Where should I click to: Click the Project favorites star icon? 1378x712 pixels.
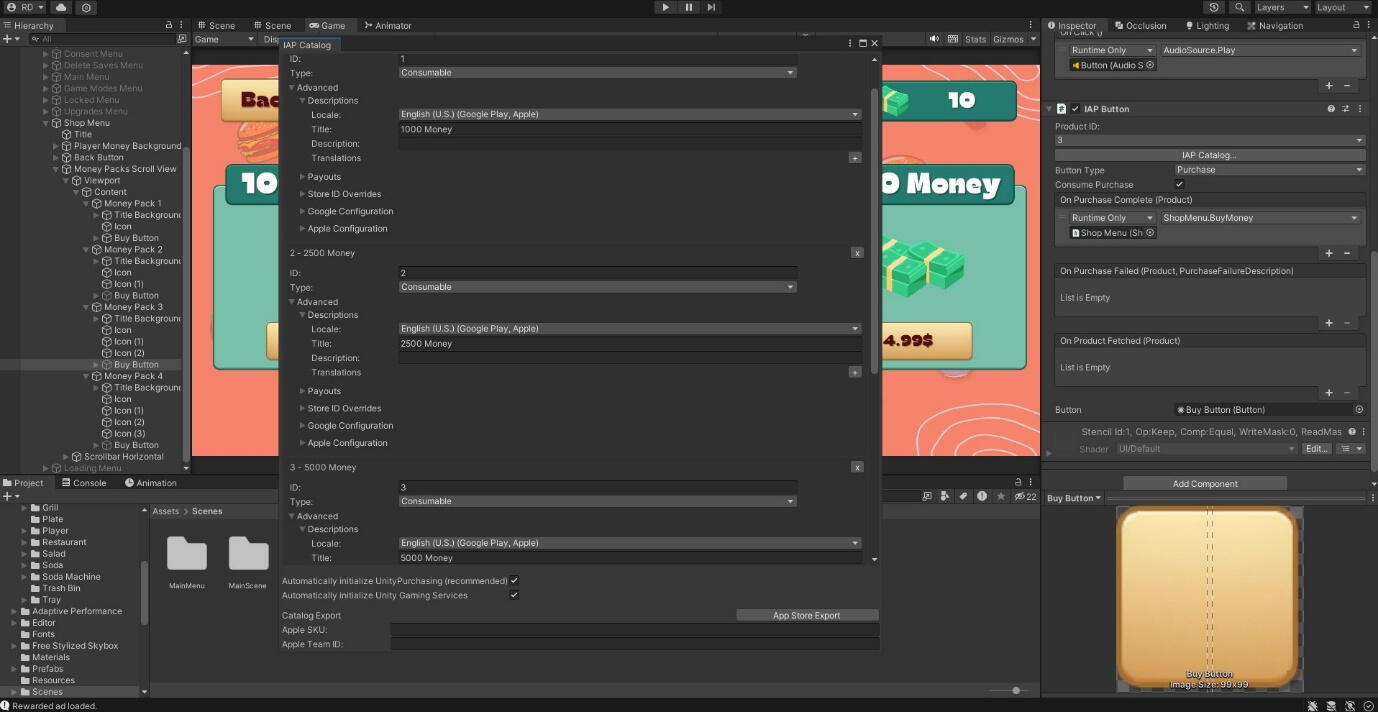(x=1000, y=496)
